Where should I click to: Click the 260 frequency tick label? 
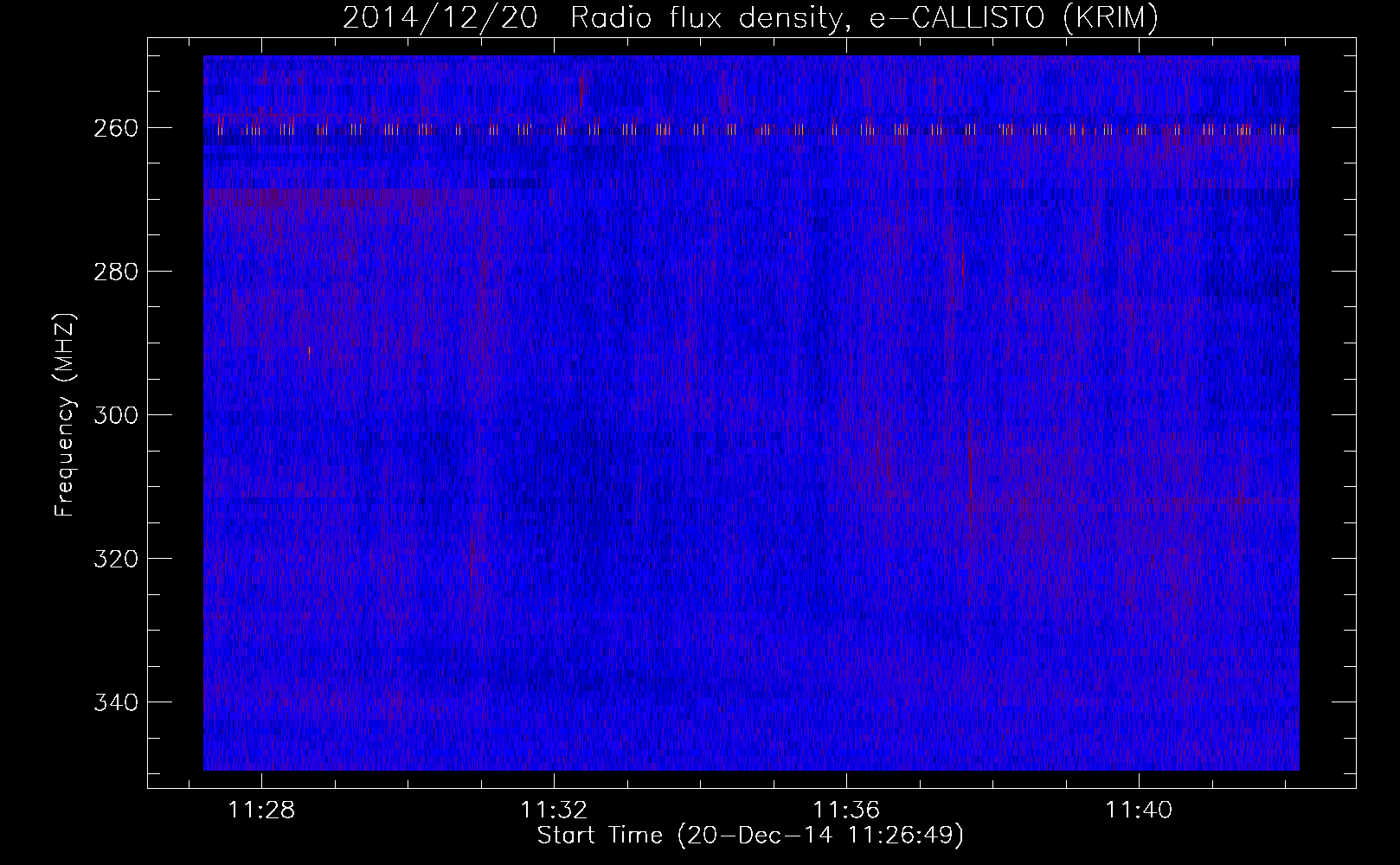point(115,128)
